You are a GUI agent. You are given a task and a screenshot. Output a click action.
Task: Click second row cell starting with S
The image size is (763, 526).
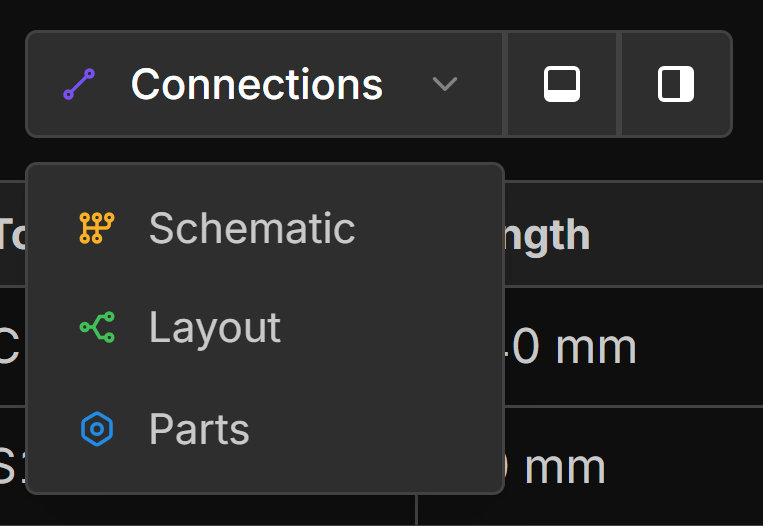pyautogui.click(x=9, y=467)
